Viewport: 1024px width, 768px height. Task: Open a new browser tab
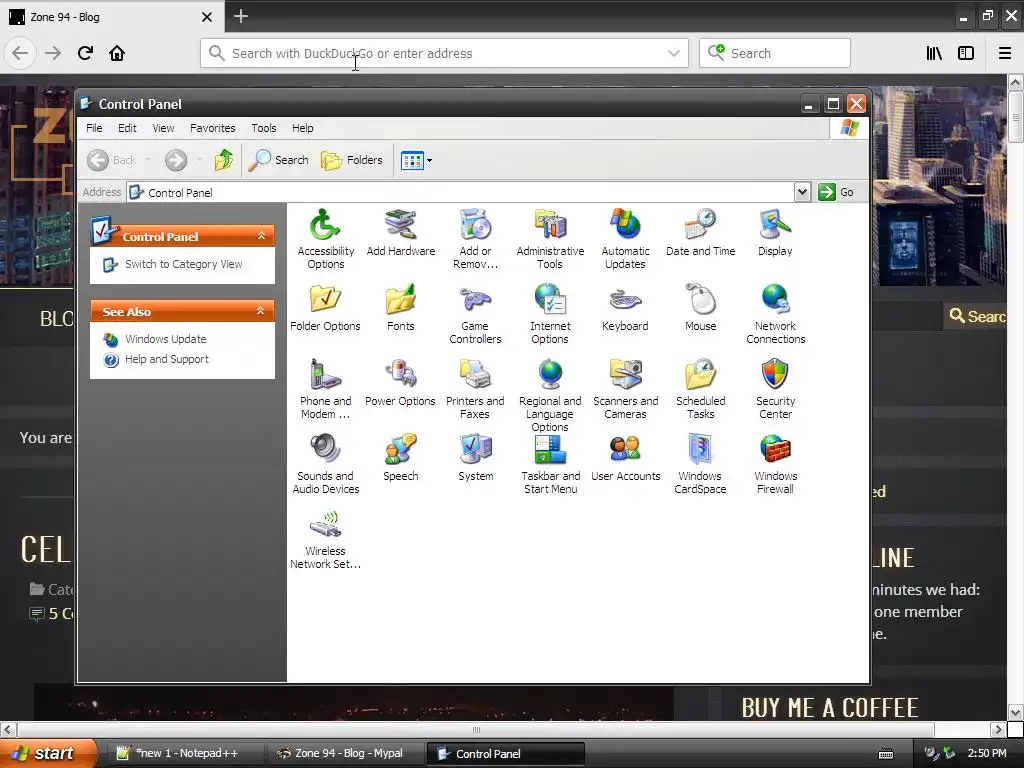pos(240,16)
